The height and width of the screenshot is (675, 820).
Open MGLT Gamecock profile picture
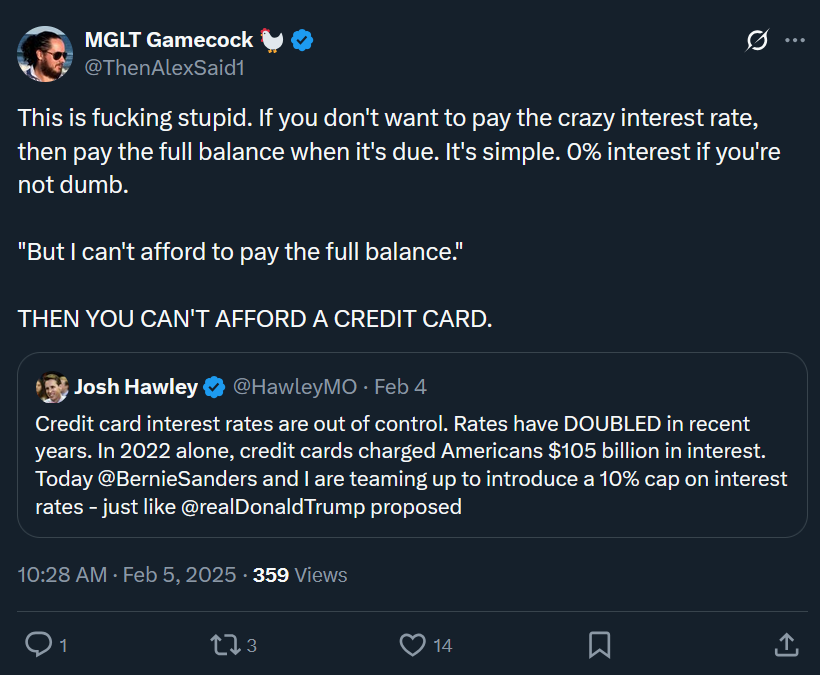click(x=45, y=54)
